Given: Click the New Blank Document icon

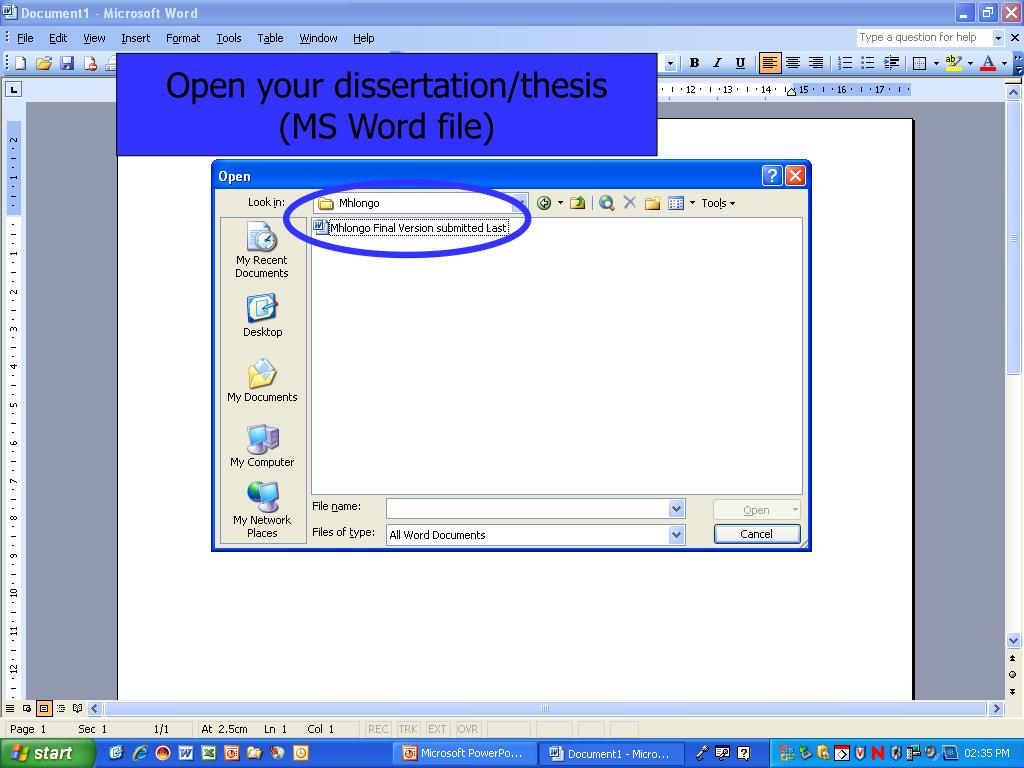Looking at the screenshot, I should 20,63.
